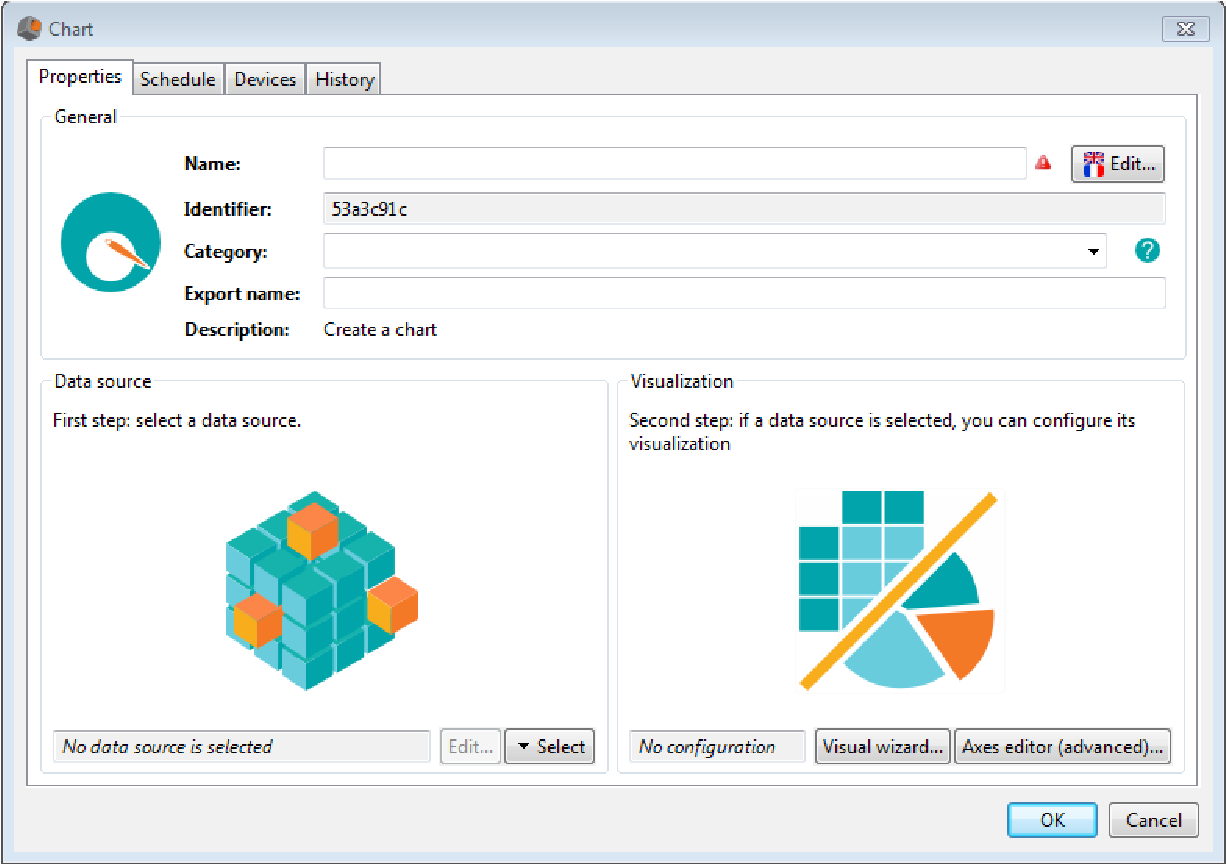
Task: Click 'First step: select a data source.' text
Action: (177, 421)
